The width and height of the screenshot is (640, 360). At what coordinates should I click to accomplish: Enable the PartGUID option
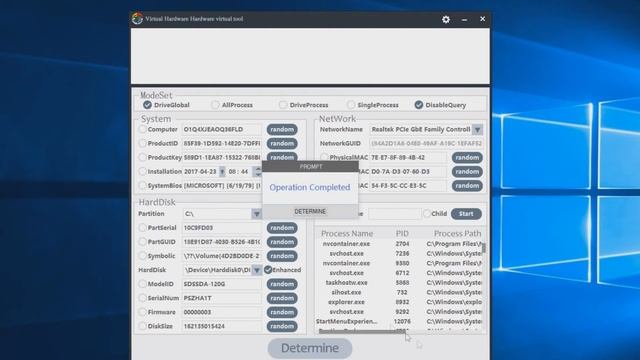click(142, 242)
